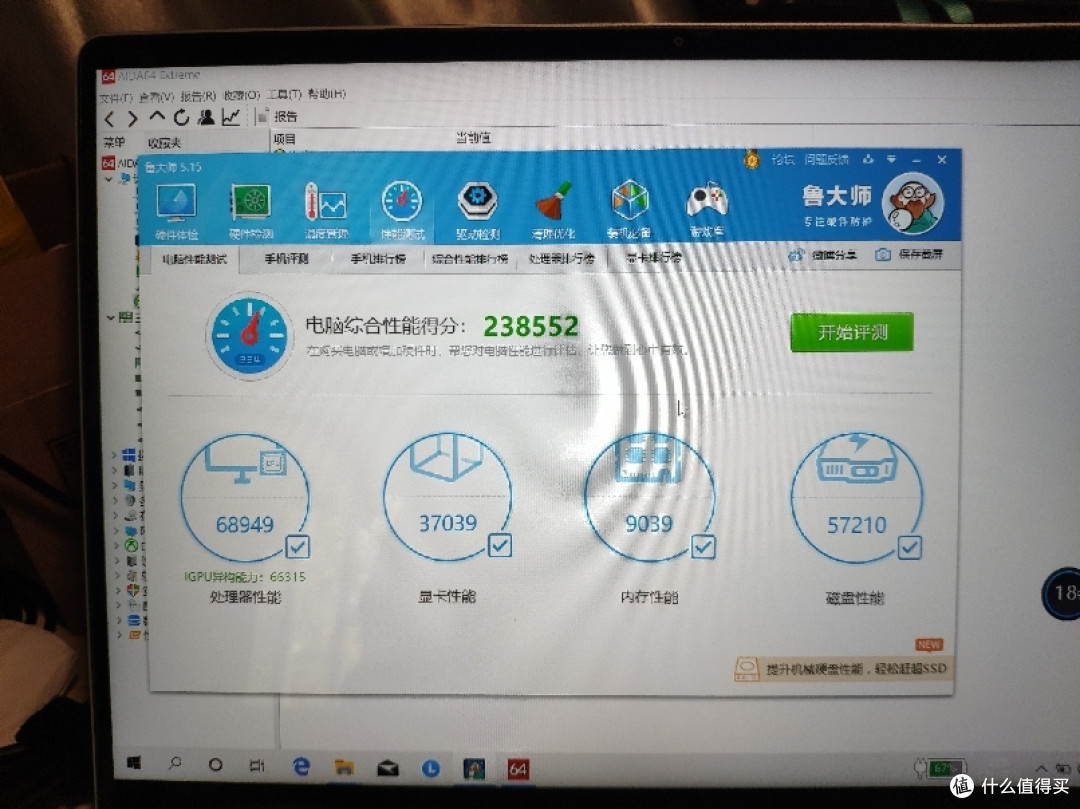Image resolution: width=1080 pixels, height=809 pixels.
Task: Open the 清理优化 broom cleanup section
Action: tap(553, 211)
